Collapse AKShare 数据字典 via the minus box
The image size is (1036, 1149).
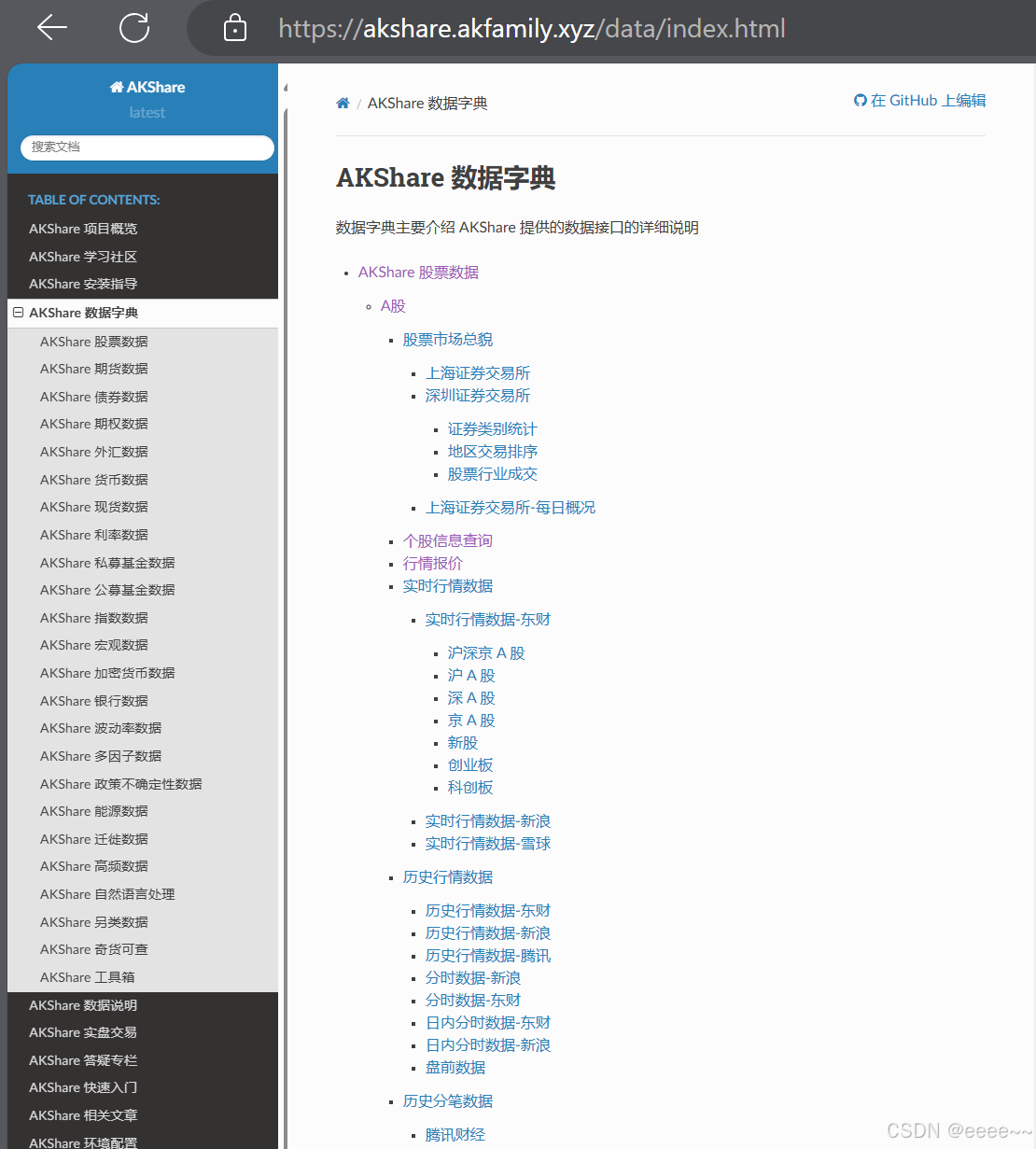pyautogui.click(x=18, y=312)
